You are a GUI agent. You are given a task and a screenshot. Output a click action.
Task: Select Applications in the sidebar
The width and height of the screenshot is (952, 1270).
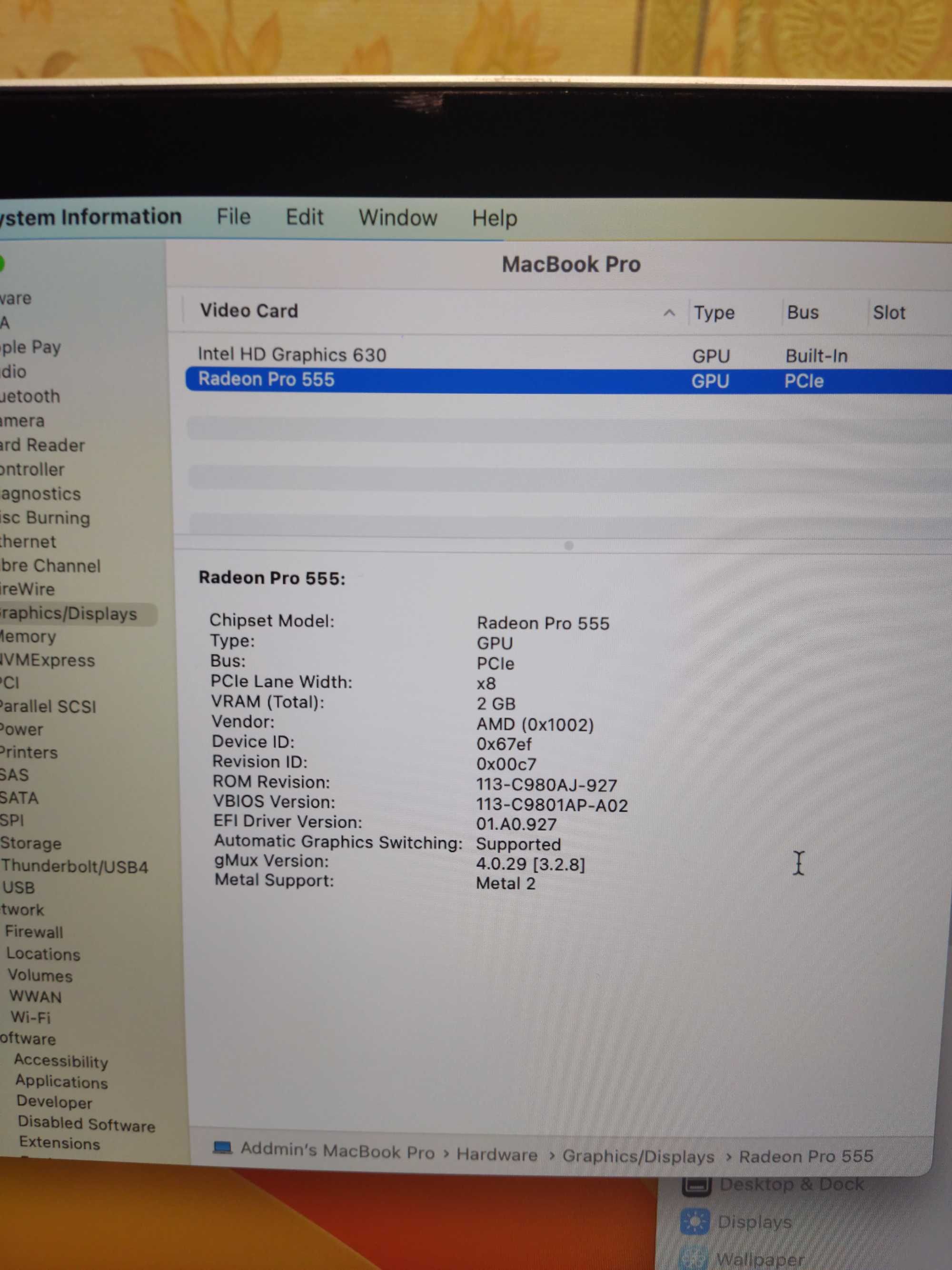point(61,1082)
